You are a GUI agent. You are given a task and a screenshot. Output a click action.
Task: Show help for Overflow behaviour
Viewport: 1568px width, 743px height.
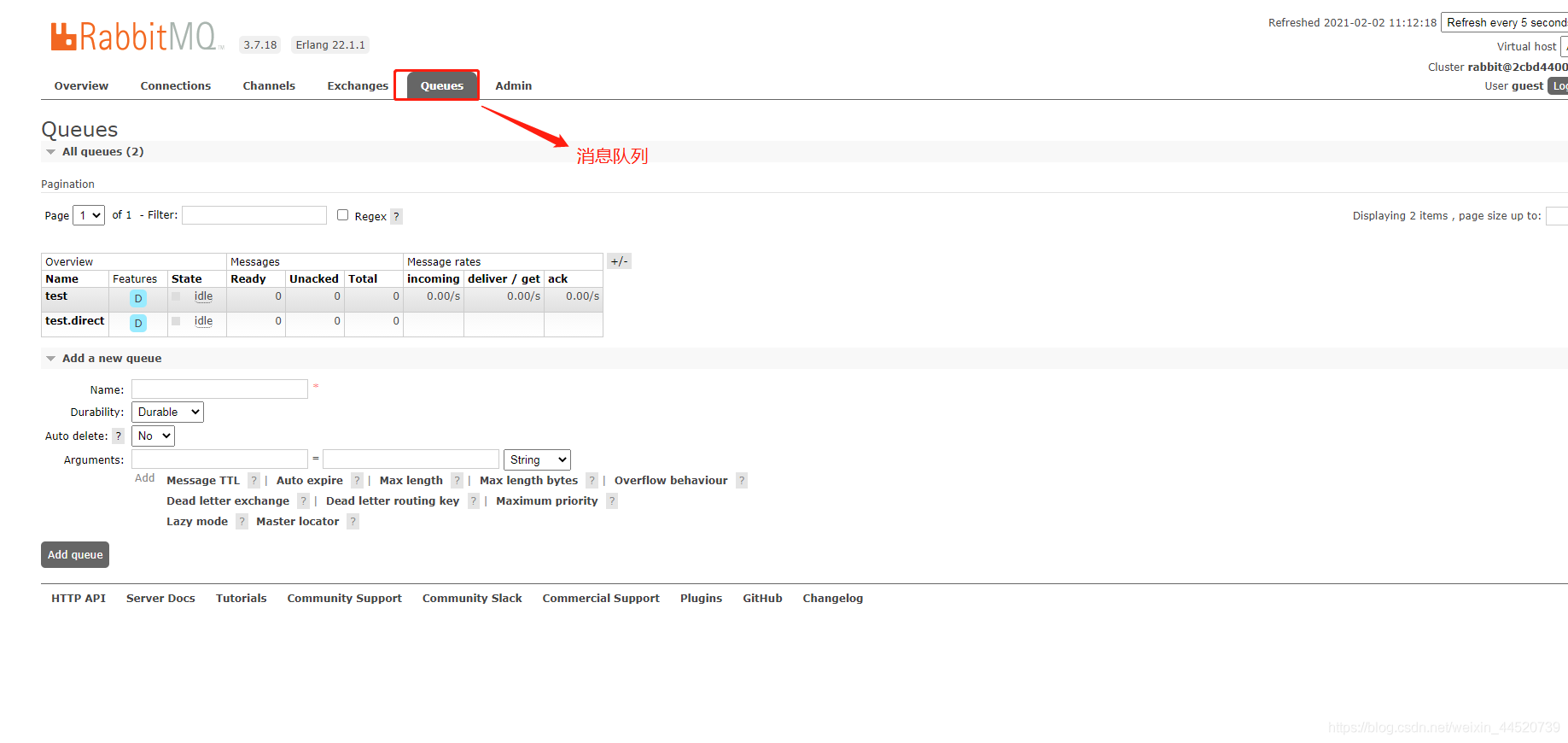pos(742,481)
